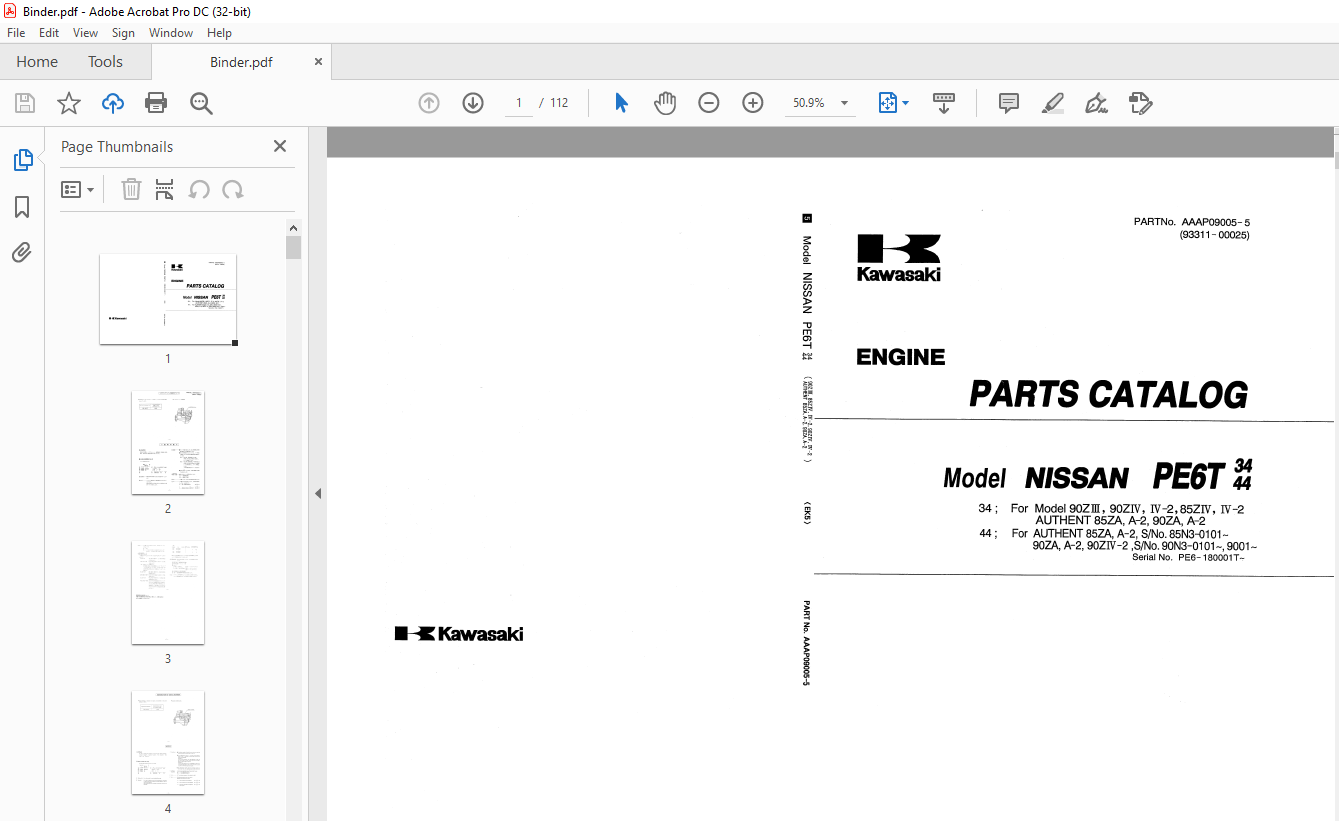Go to previous page arrow
Screen dimensions: 1339x821
[429, 103]
